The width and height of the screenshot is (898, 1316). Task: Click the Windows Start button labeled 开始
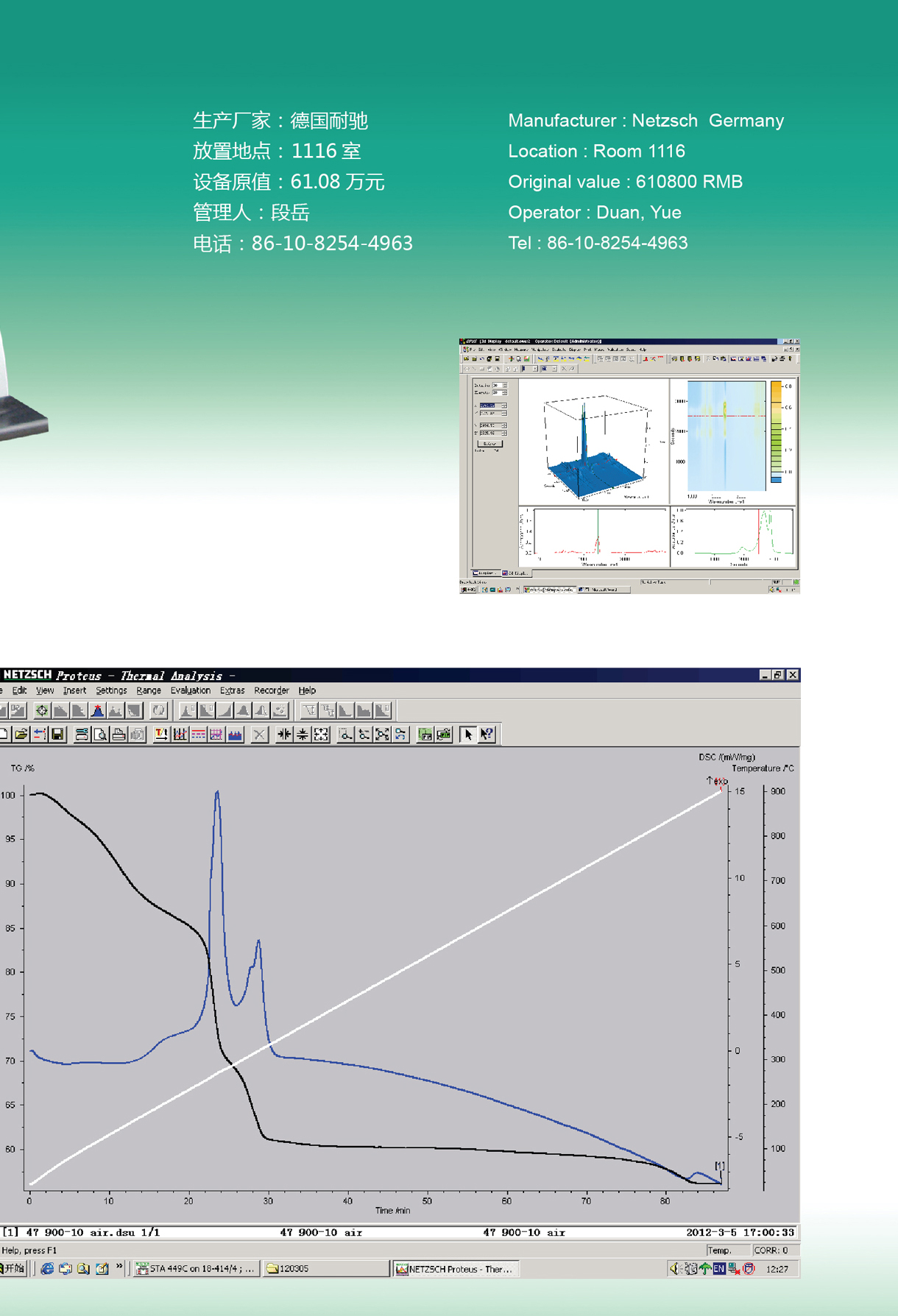13,1268
